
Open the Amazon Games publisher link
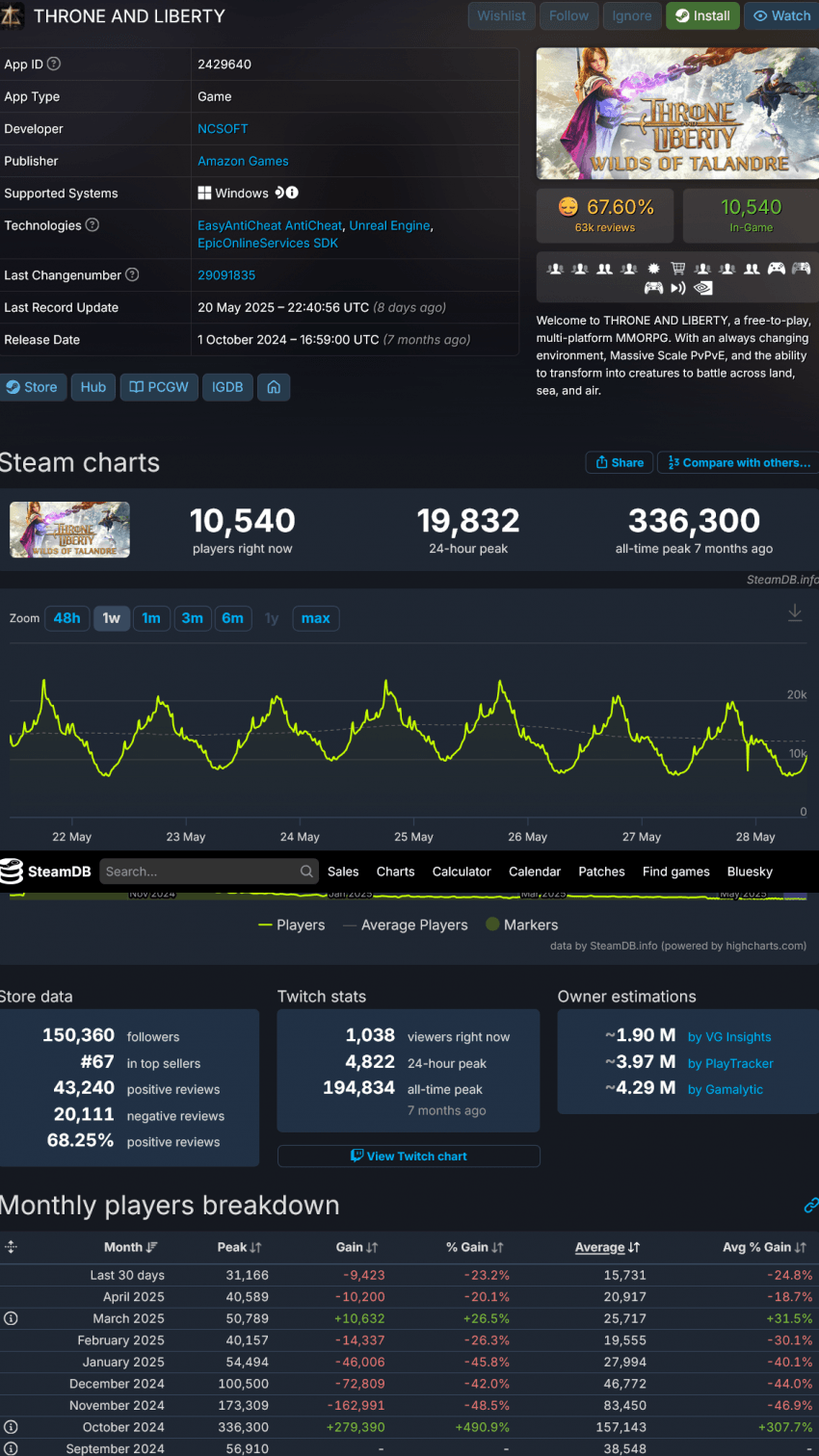tap(243, 161)
